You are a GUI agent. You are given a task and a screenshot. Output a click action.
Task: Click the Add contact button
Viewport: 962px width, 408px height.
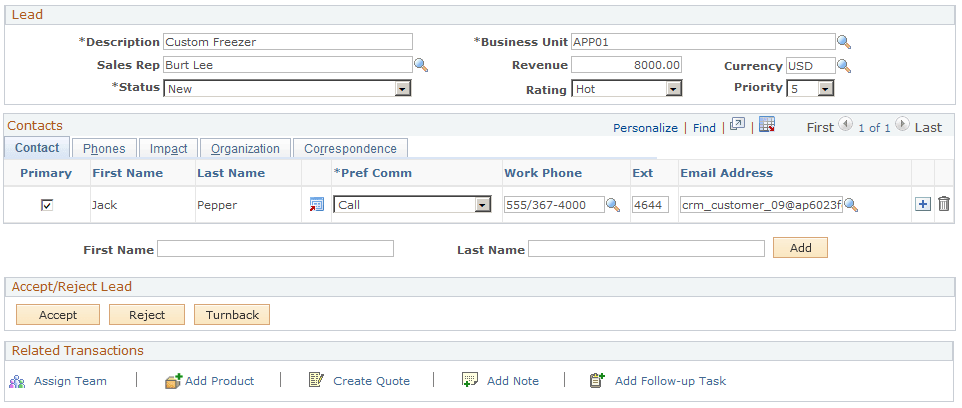click(x=800, y=248)
